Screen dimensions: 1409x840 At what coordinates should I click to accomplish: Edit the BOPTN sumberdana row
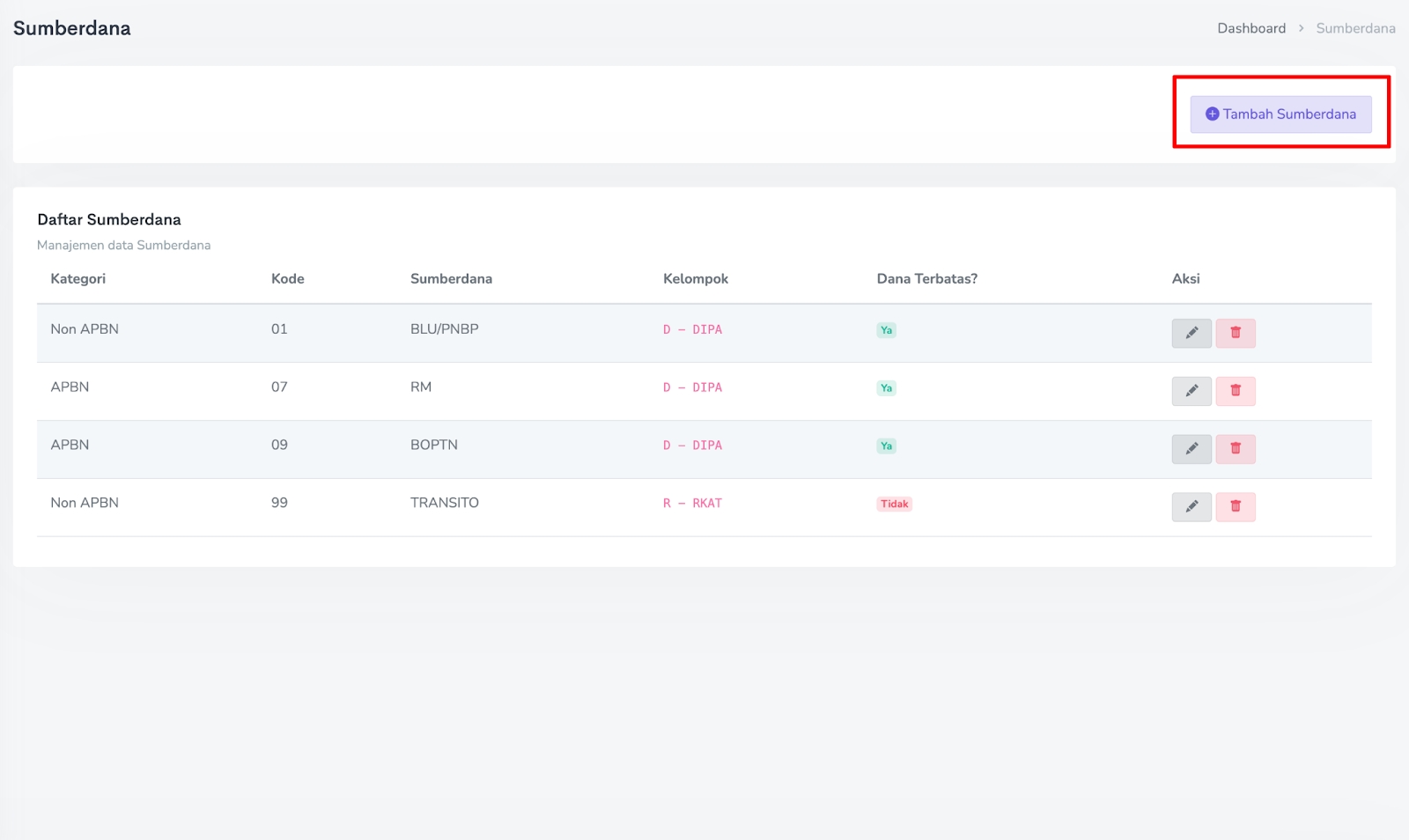click(1191, 449)
